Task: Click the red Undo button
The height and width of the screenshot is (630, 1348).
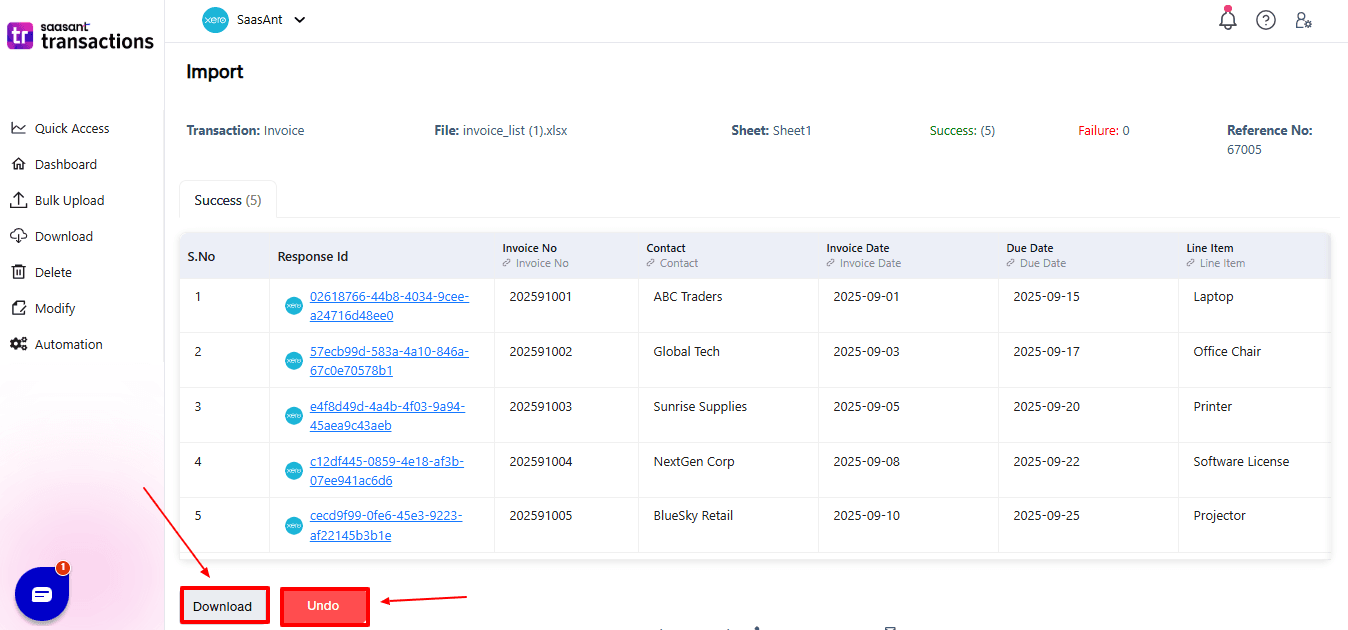Action: [324, 606]
